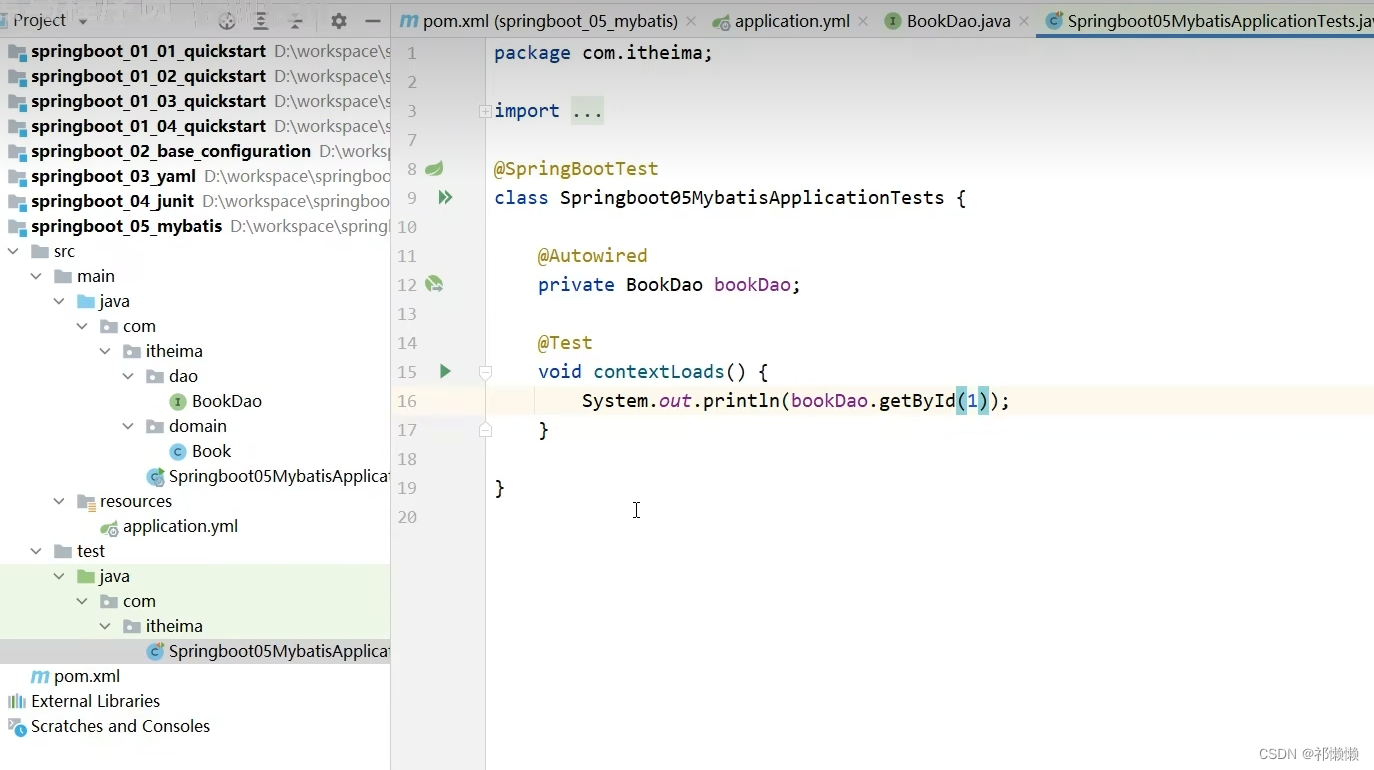Viewport: 1374px width, 770px height.
Task: Run the contextLoads test from the gutter
Action: coord(446,371)
